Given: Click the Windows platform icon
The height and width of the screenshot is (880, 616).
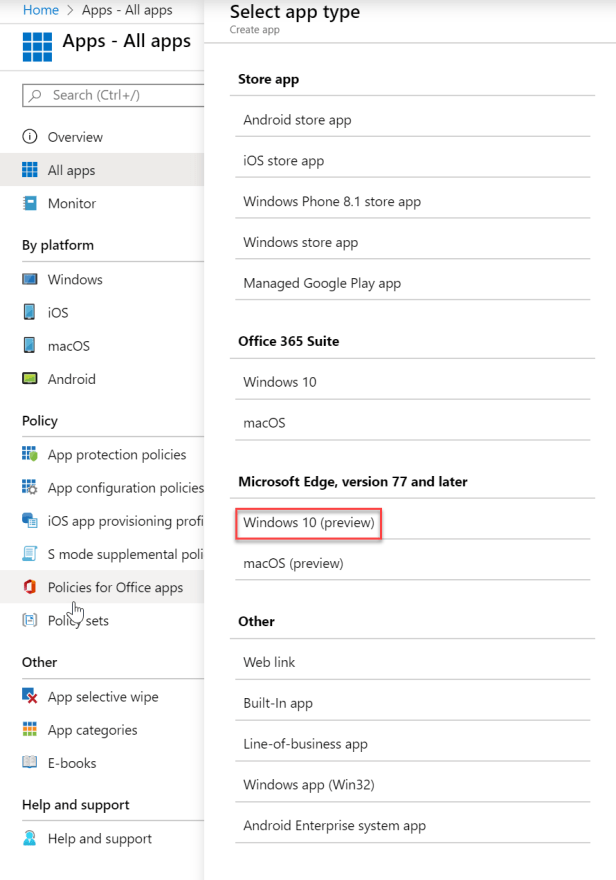Looking at the screenshot, I should [x=30, y=280].
